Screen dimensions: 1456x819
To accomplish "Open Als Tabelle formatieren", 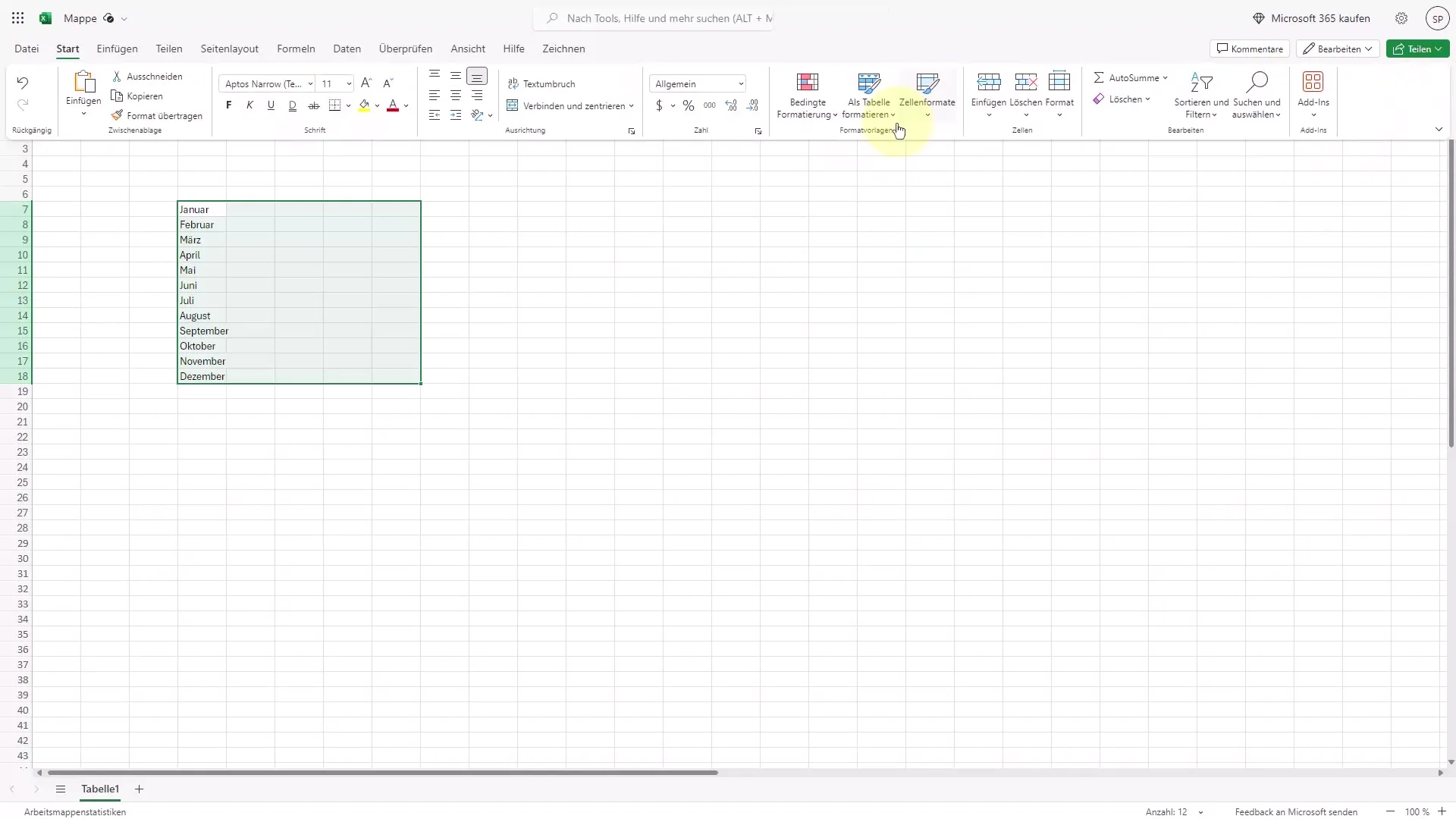I will 869,96.
